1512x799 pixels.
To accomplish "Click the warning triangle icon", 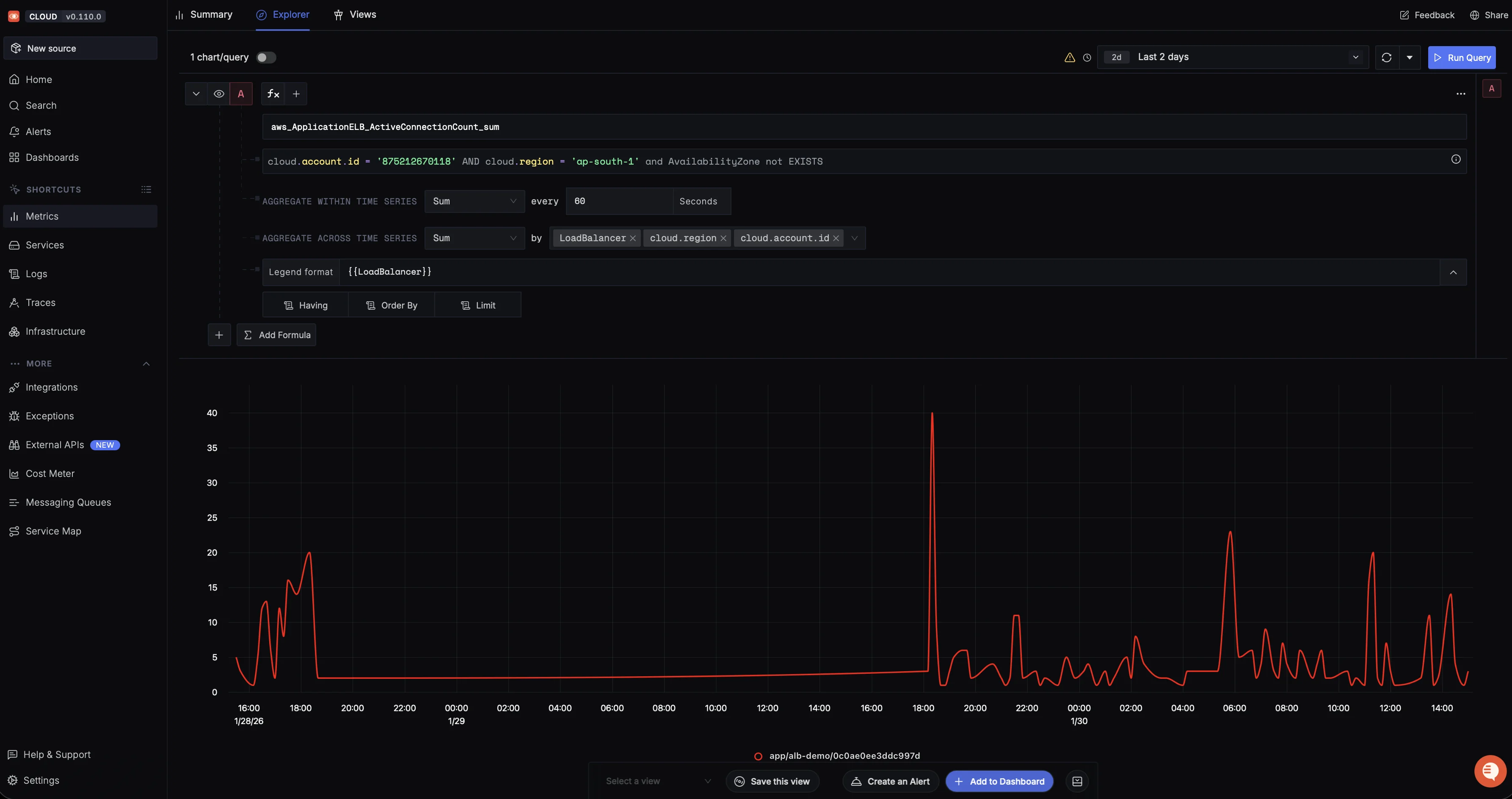I will tap(1069, 58).
